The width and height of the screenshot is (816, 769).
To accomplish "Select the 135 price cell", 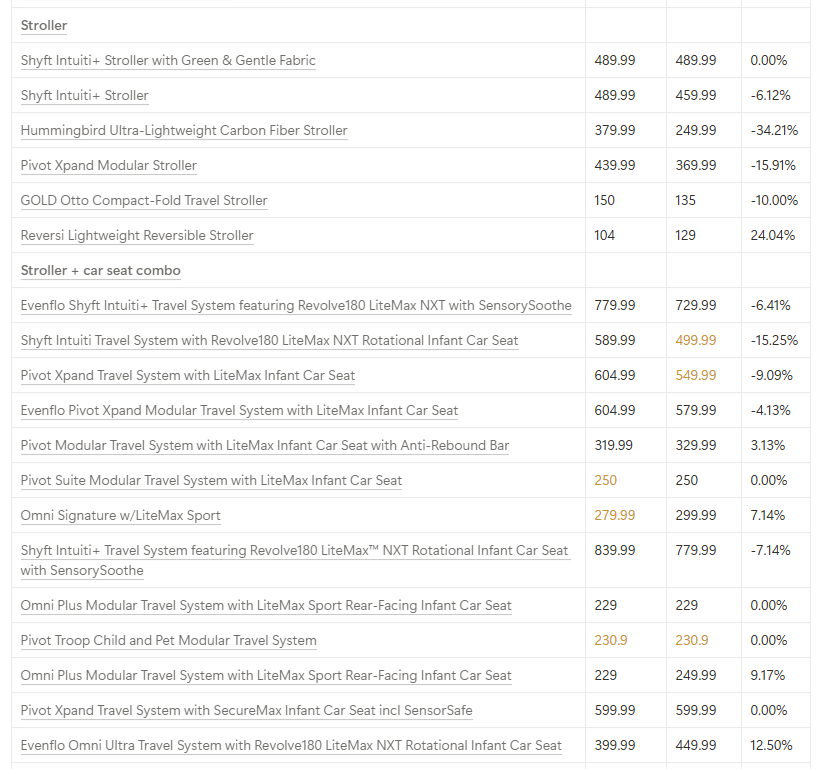I will click(685, 200).
